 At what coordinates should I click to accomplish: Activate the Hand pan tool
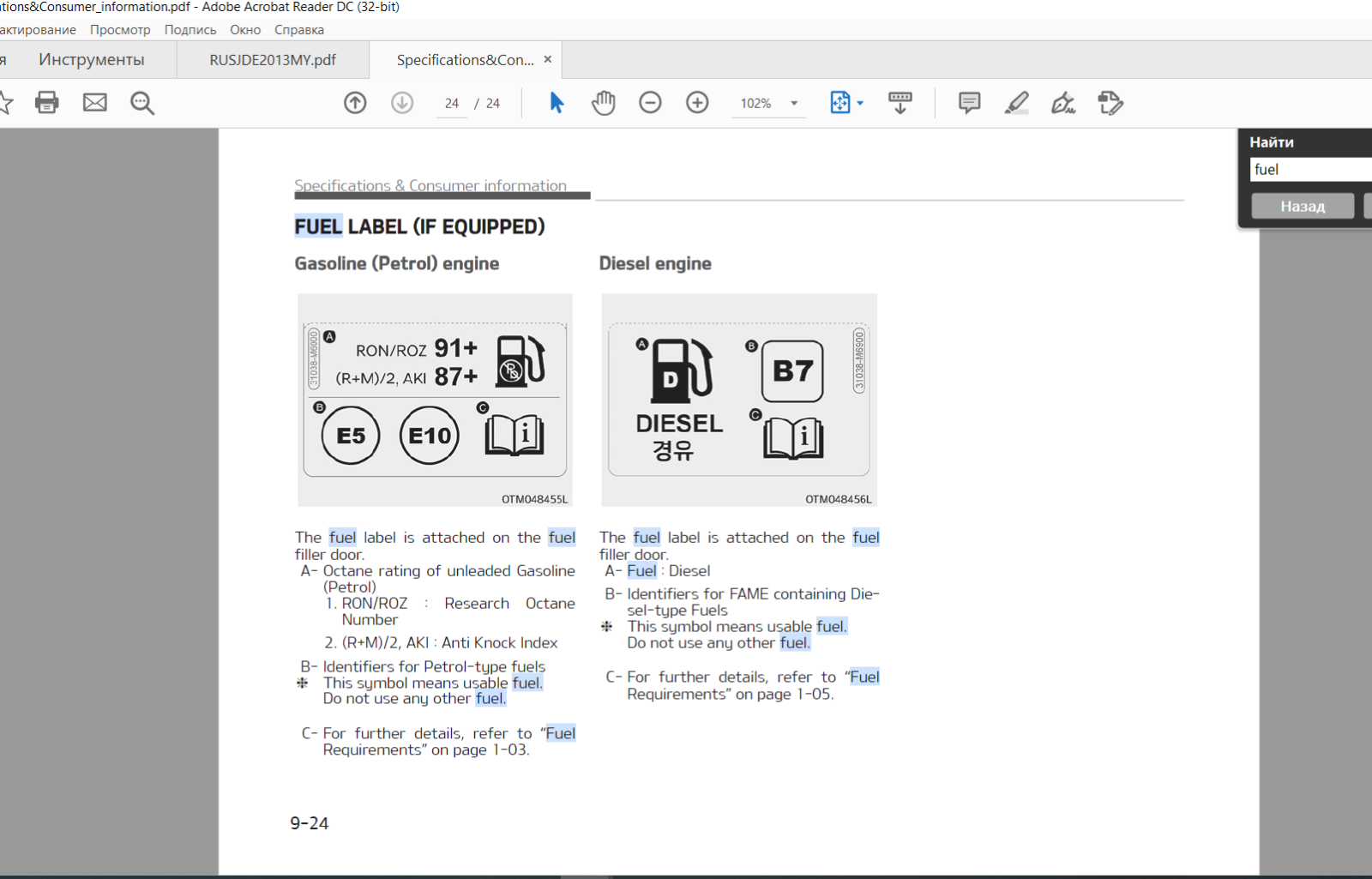click(604, 103)
